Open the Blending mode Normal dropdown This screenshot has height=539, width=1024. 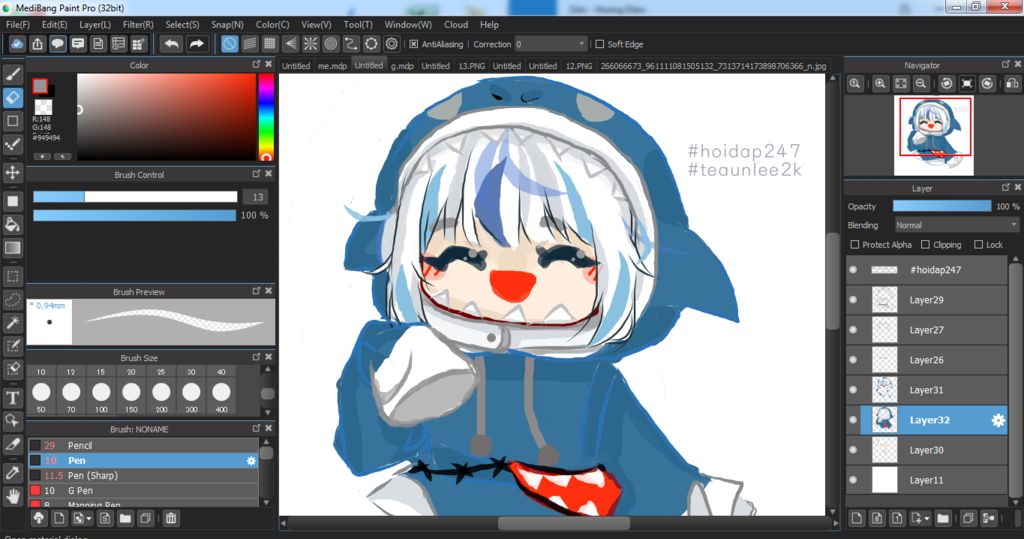956,225
